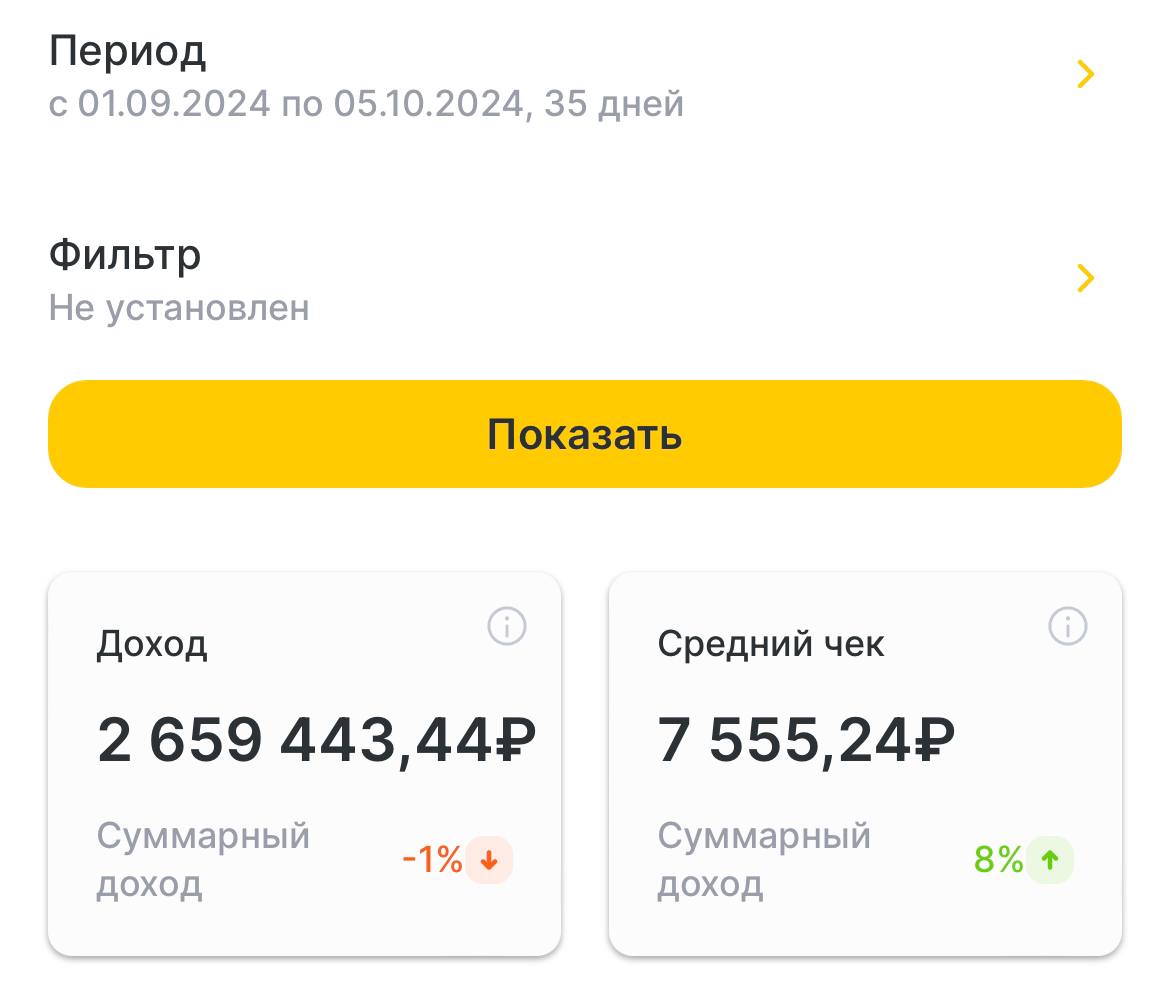
Task: Click the 7 555,24₽ average check amount
Action: (x=806, y=742)
